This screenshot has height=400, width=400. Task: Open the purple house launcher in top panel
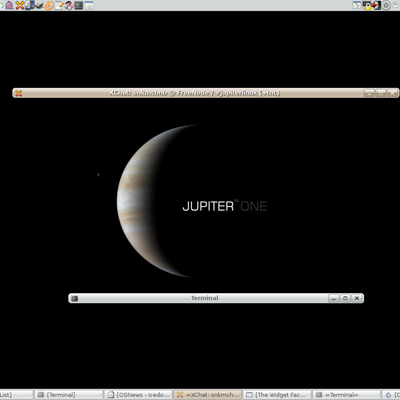click(x=9, y=5)
